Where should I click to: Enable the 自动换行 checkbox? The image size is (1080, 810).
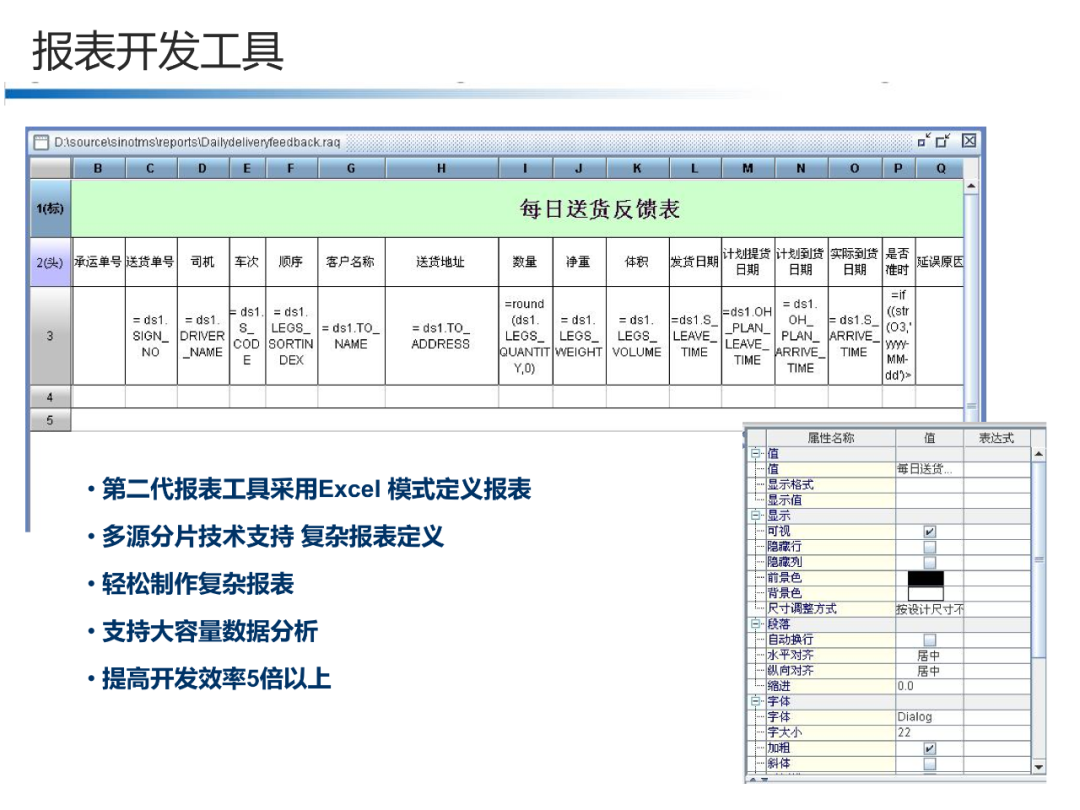pos(930,640)
